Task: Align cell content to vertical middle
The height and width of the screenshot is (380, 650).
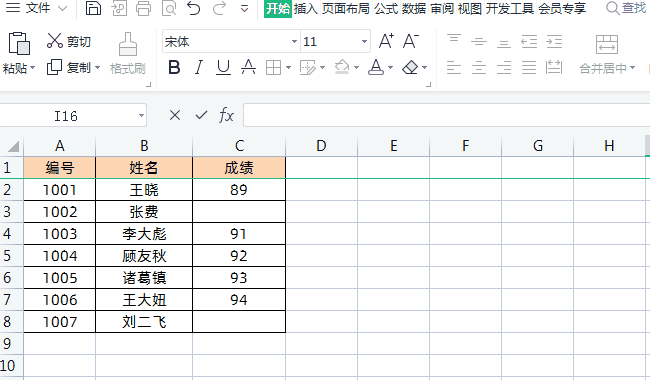Action: tap(479, 41)
